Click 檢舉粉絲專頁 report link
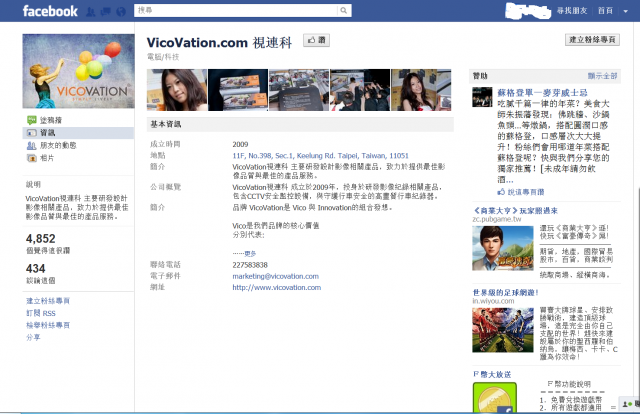Screen dimensions: 640x414 pos(48,325)
